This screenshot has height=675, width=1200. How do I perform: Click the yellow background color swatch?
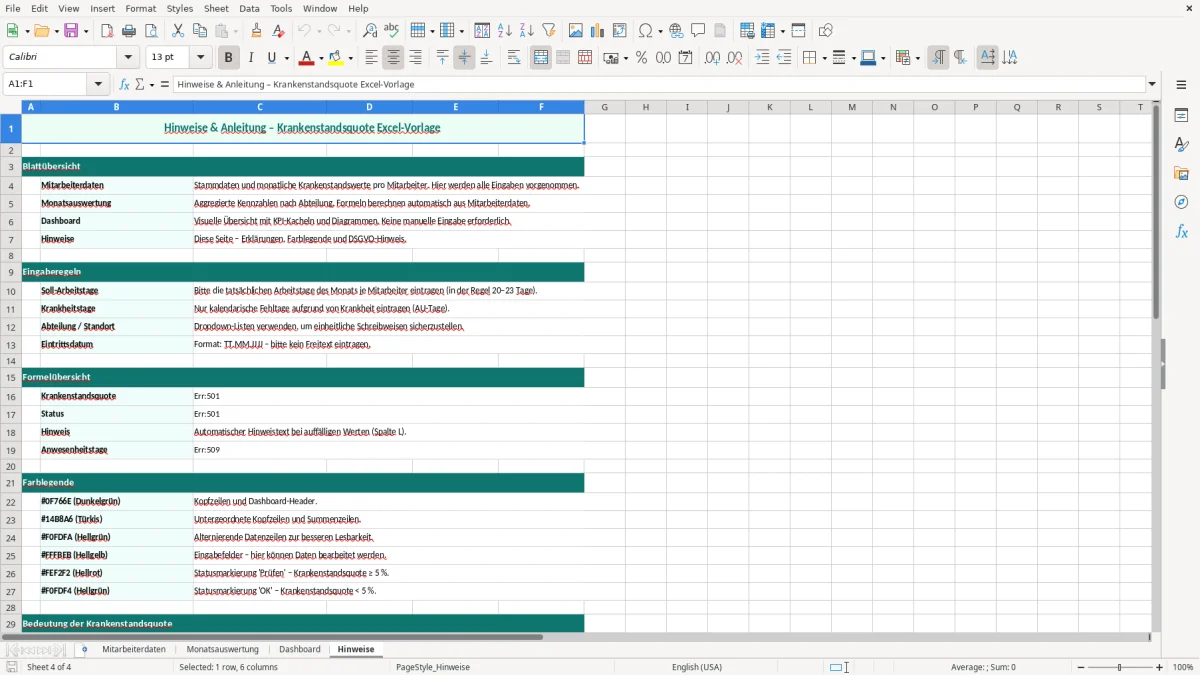(x=336, y=58)
